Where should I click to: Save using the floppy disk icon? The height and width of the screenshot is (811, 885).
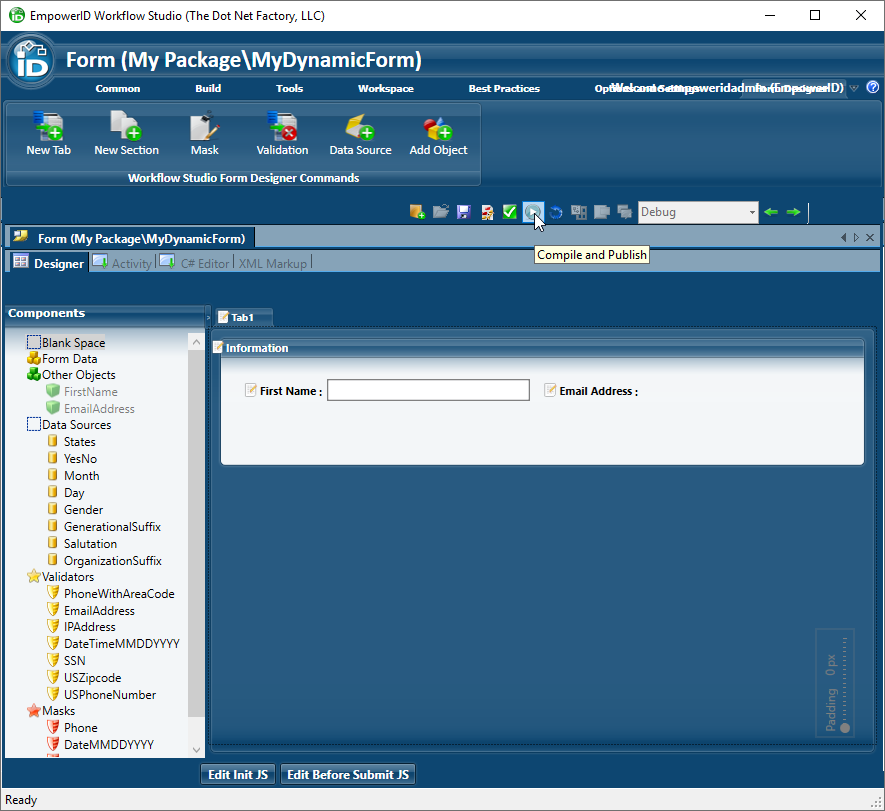[464, 212]
